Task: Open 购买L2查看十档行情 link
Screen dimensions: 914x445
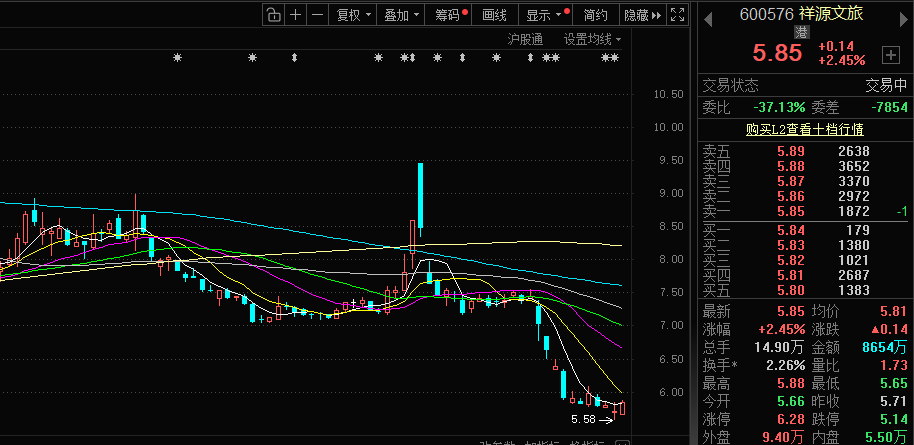Action: click(x=804, y=129)
